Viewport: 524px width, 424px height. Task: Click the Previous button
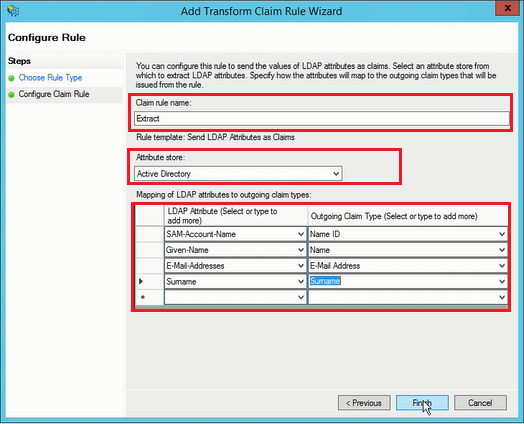[364, 403]
